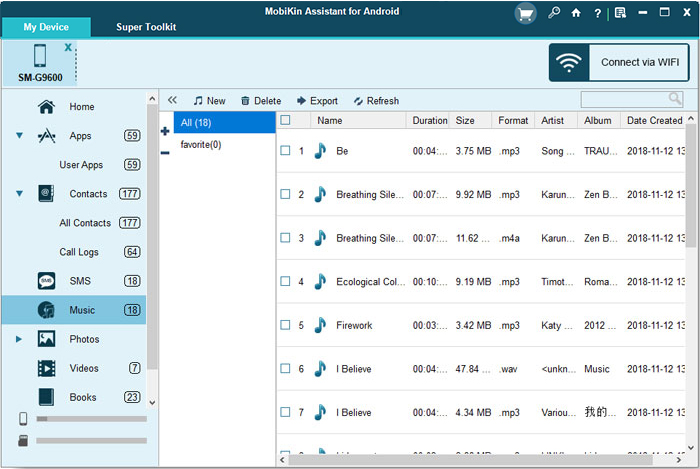Open User Apps in the sidebar
The width and height of the screenshot is (700, 469).
click(81, 165)
